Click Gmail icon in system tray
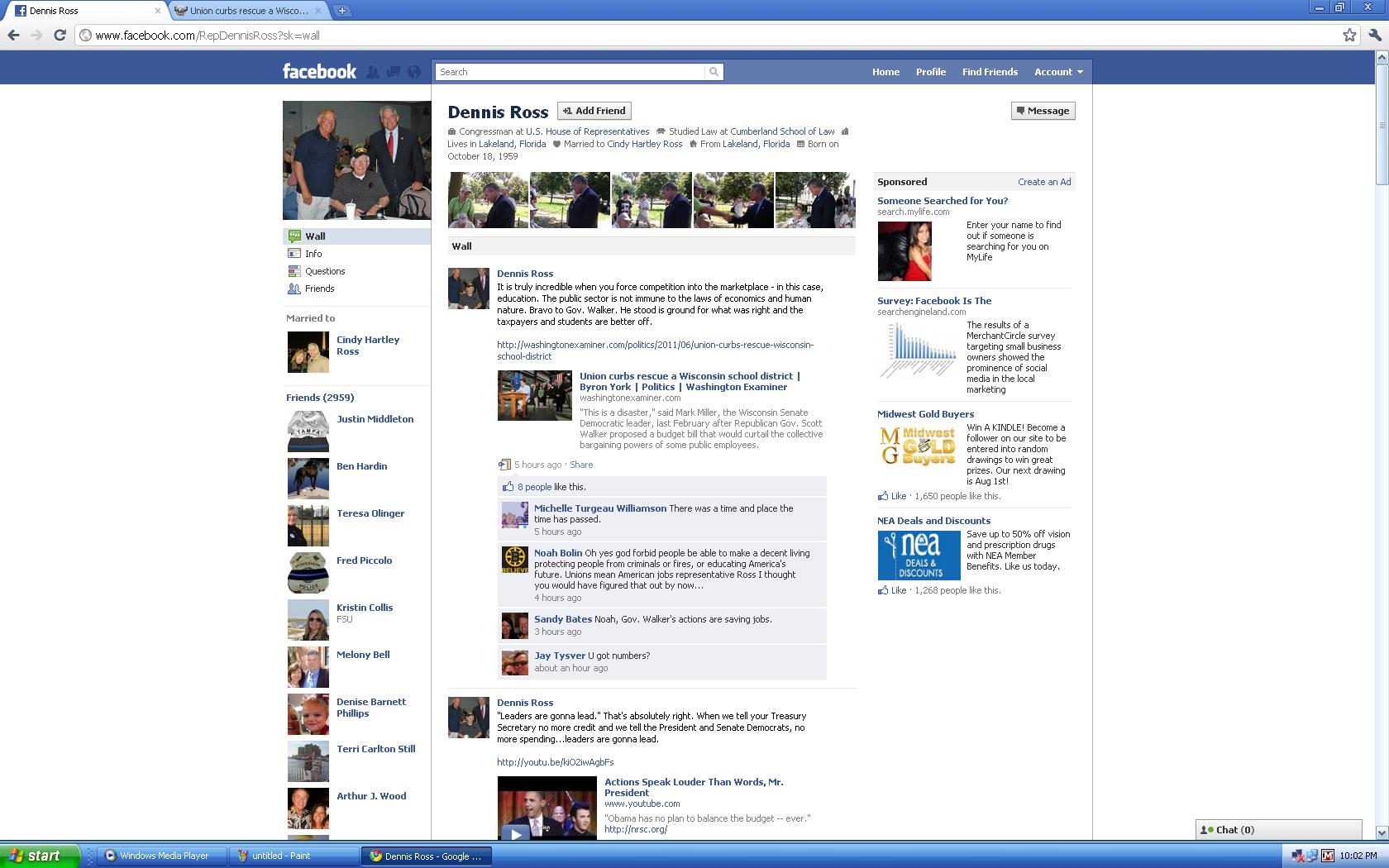 tap(1328, 856)
